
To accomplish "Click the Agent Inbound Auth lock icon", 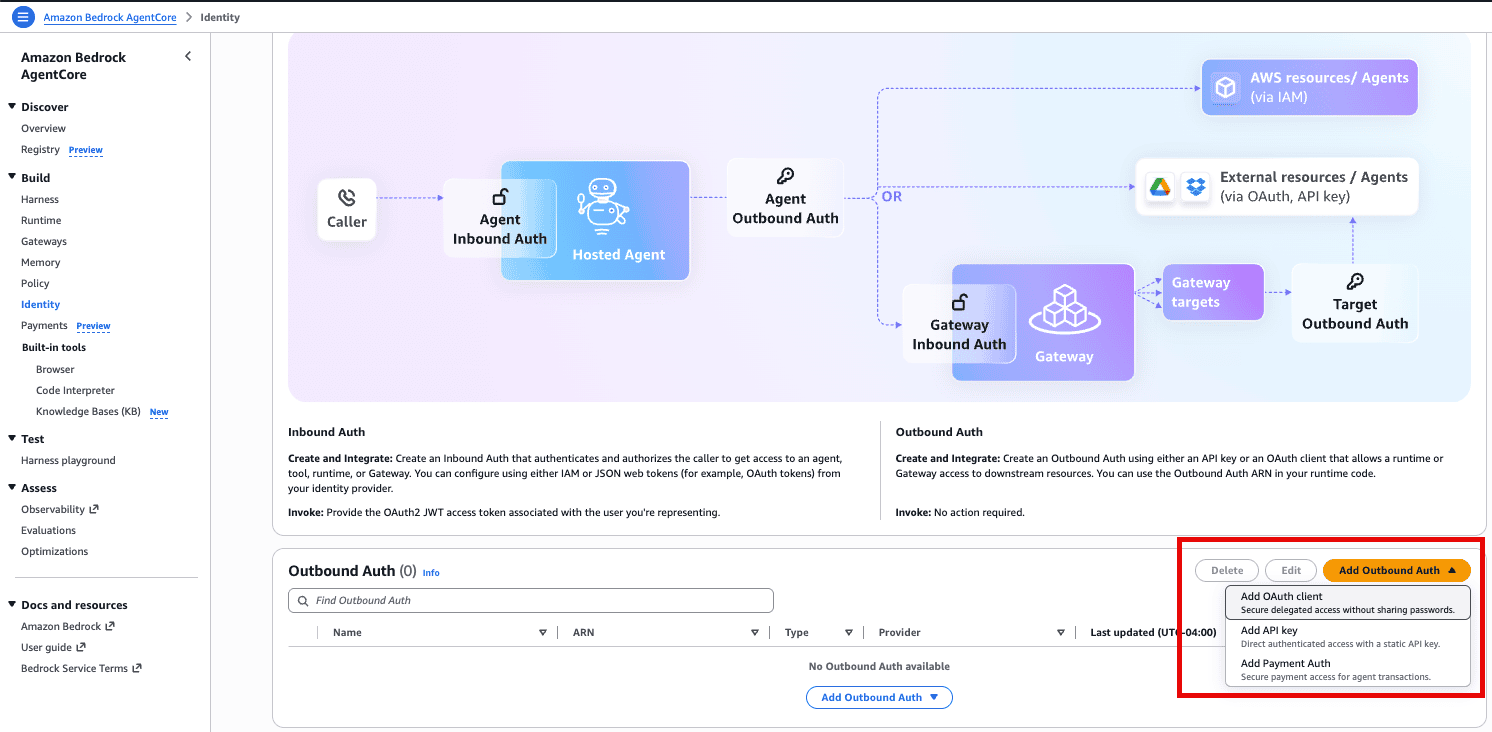I will pyautogui.click(x=500, y=197).
